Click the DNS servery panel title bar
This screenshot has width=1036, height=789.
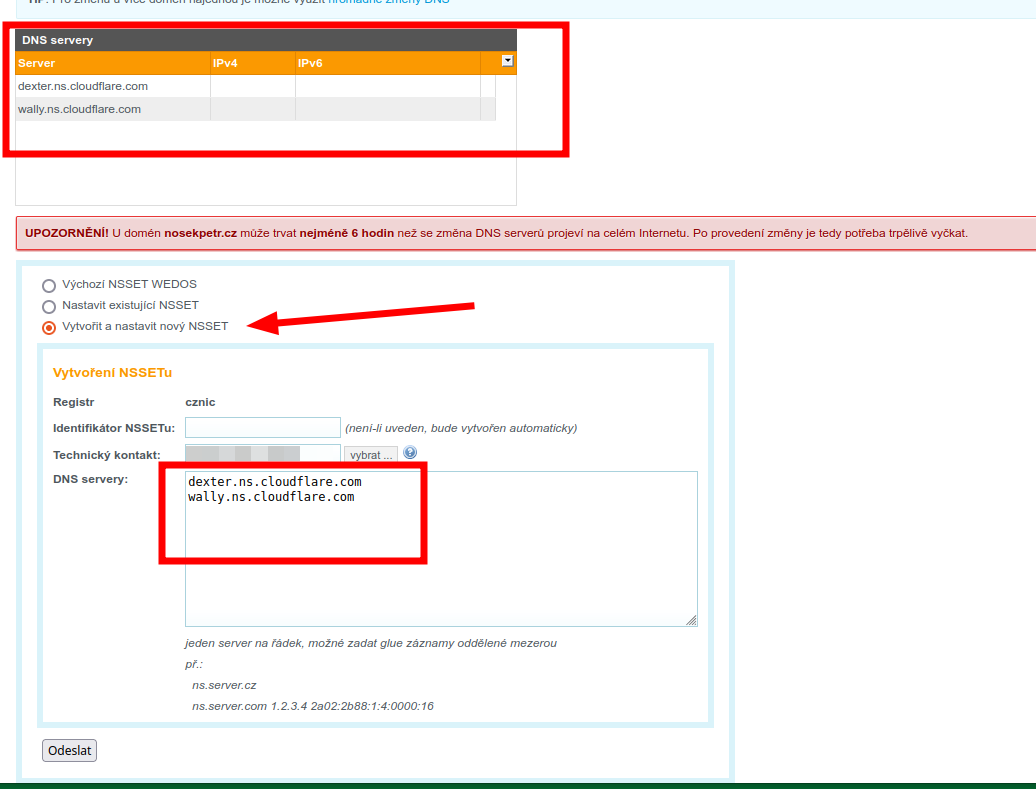click(x=265, y=40)
